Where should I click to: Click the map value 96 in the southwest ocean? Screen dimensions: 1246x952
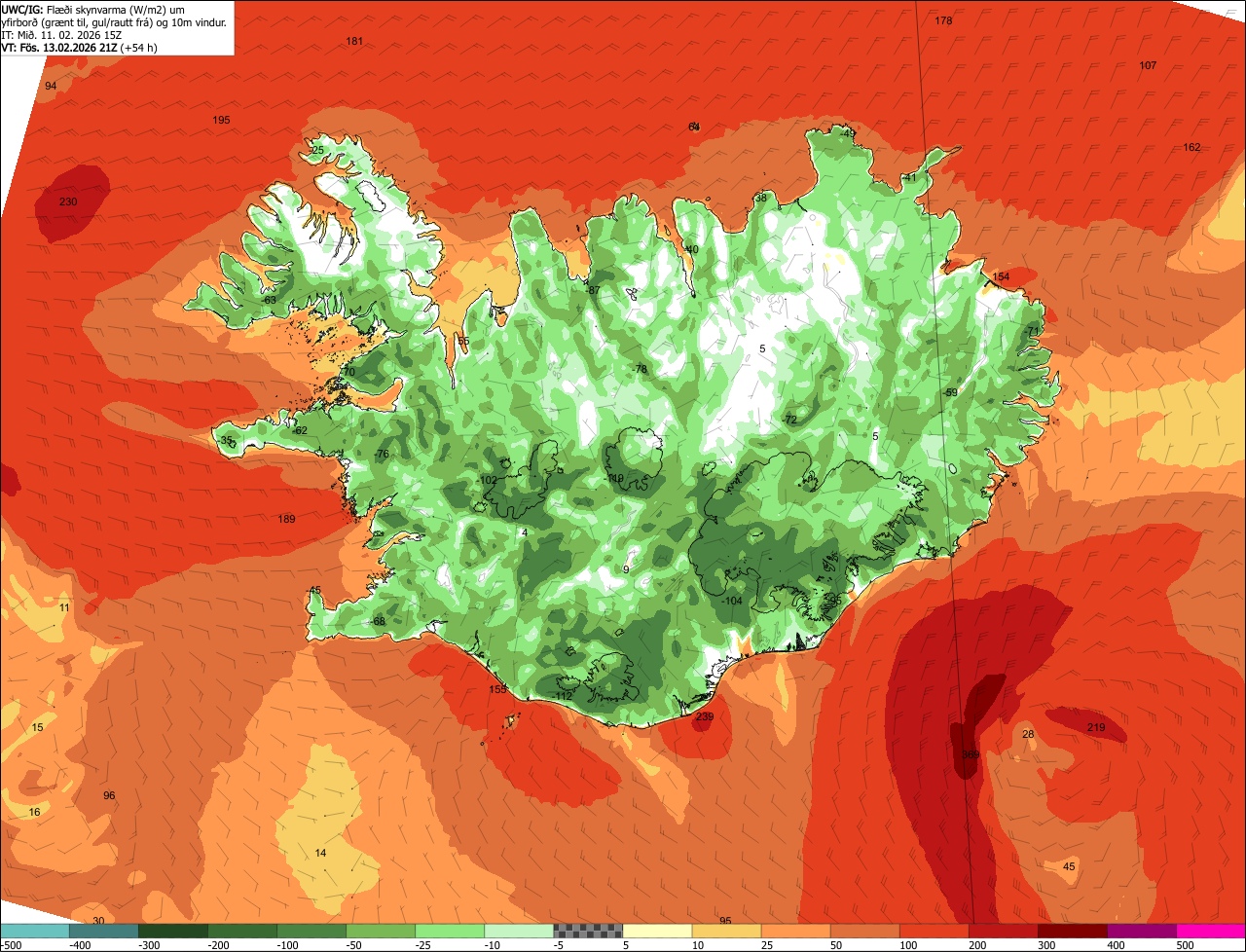click(x=109, y=795)
